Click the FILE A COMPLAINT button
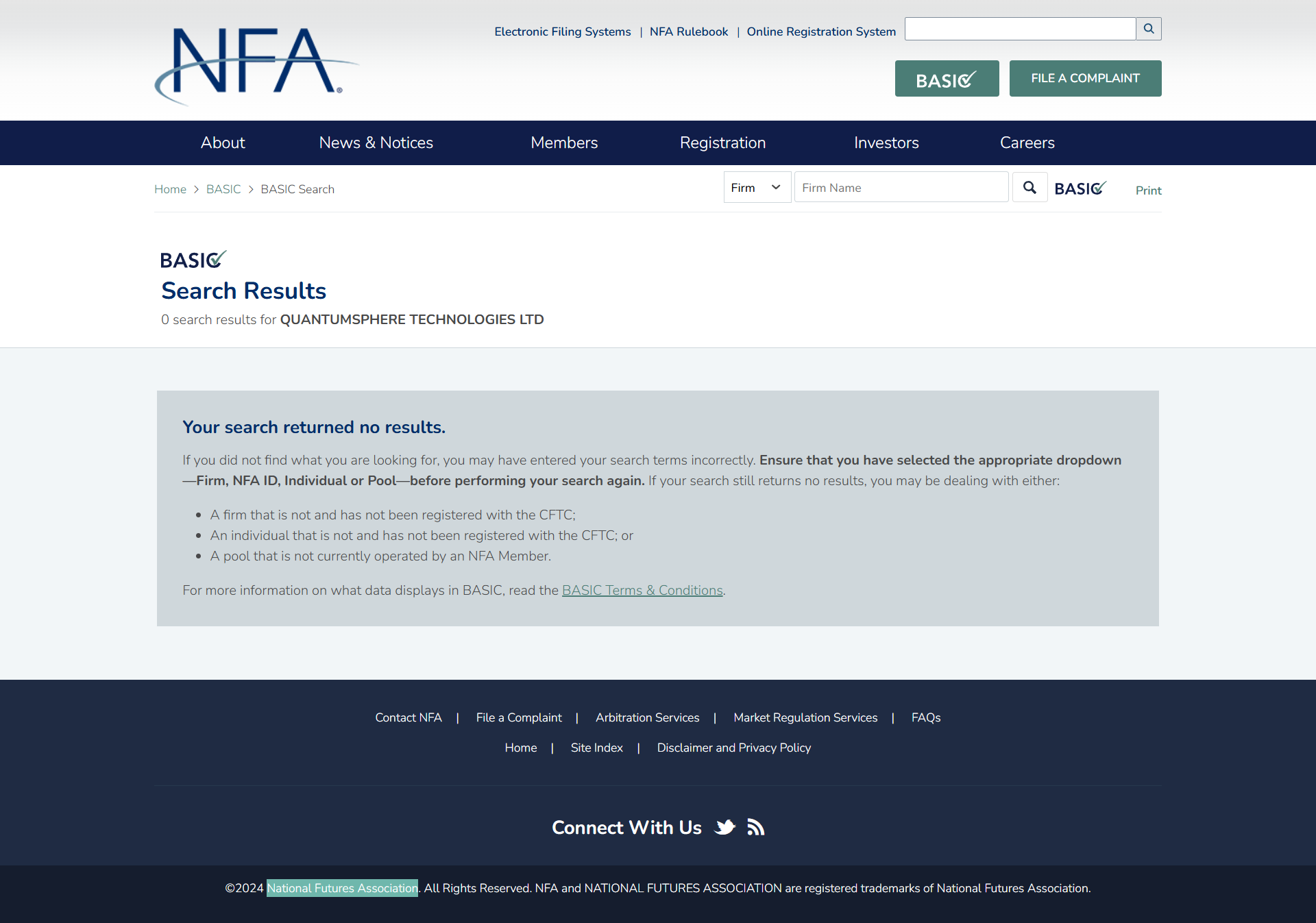 [x=1085, y=78]
